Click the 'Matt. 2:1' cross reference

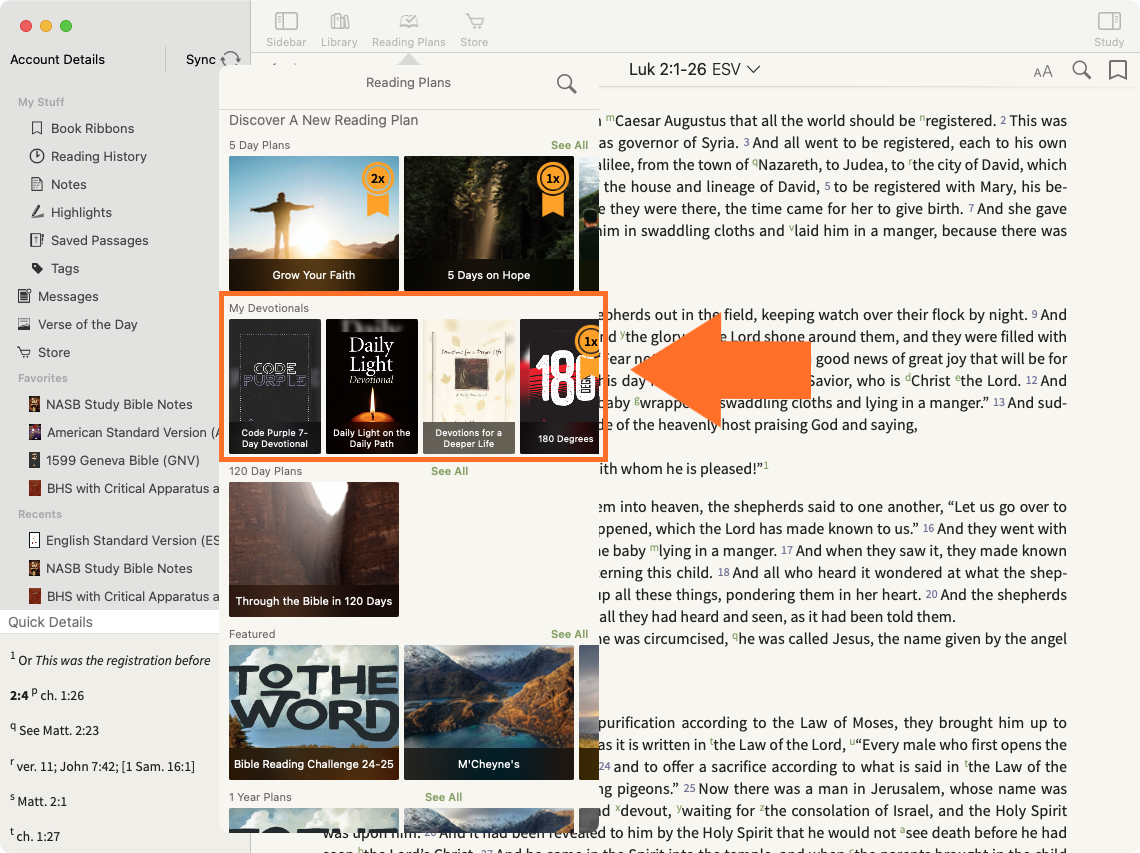(42, 801)
